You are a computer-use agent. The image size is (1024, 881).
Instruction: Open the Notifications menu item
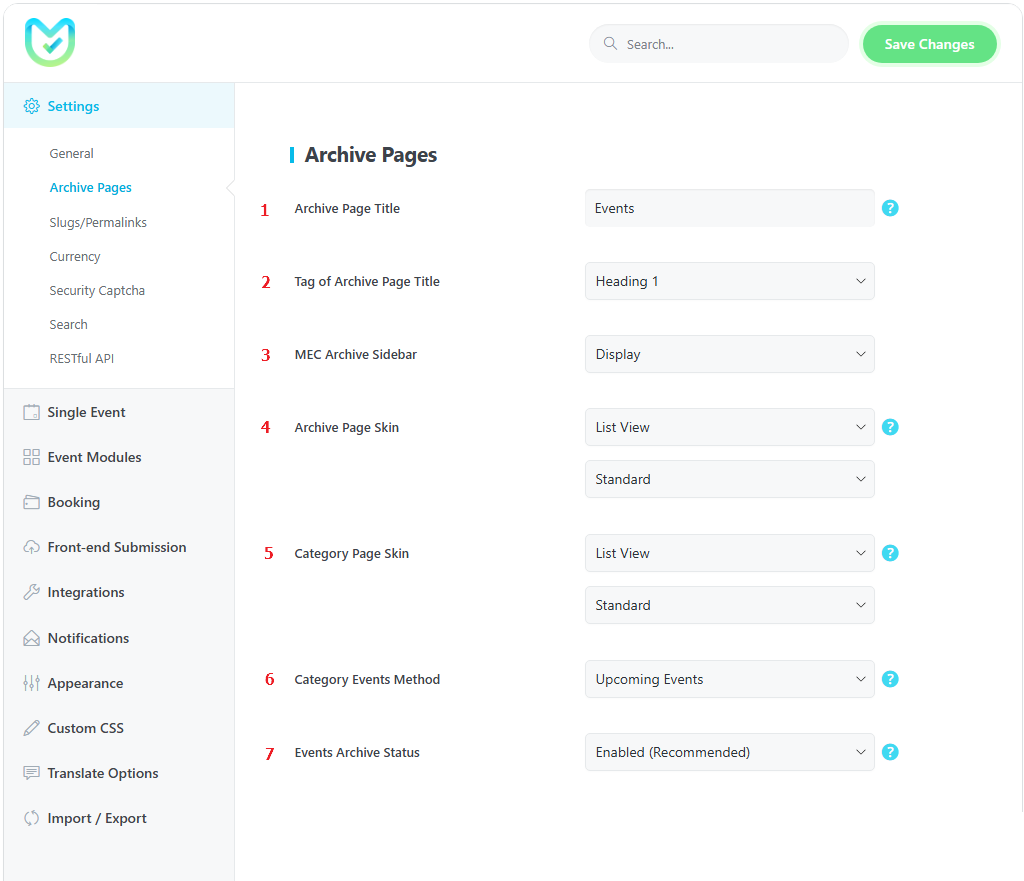tap(88, 638)
